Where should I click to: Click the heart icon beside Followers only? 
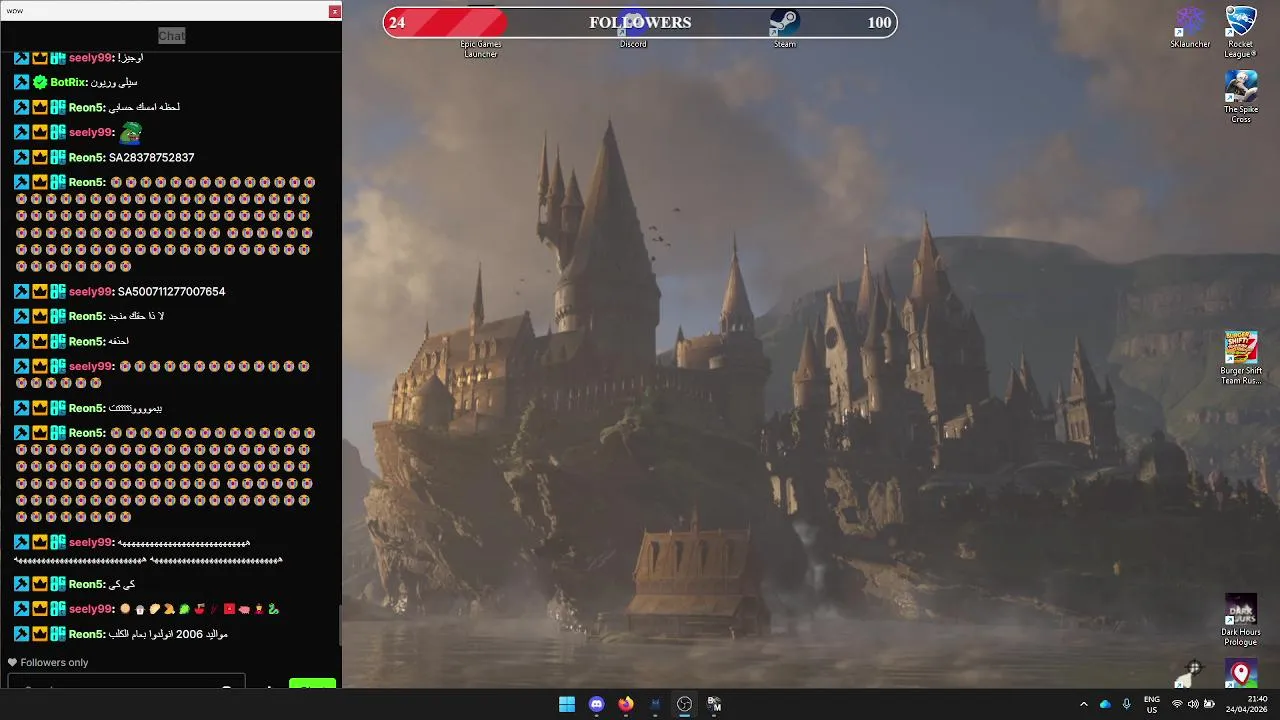[x=12, y=662]
